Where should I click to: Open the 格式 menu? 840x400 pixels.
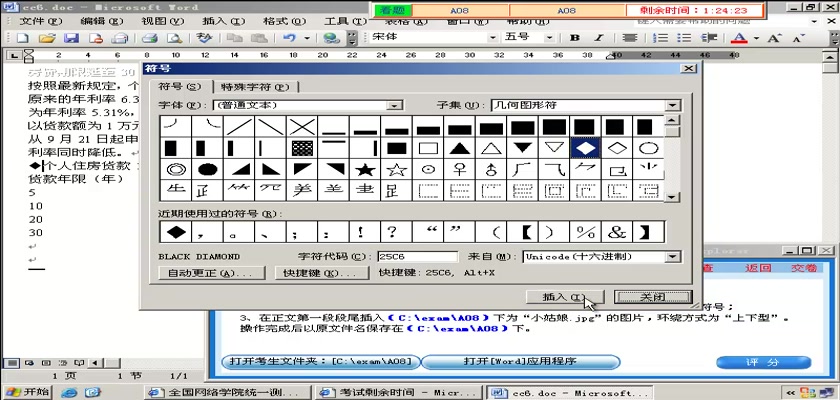(x=284, y=21)
